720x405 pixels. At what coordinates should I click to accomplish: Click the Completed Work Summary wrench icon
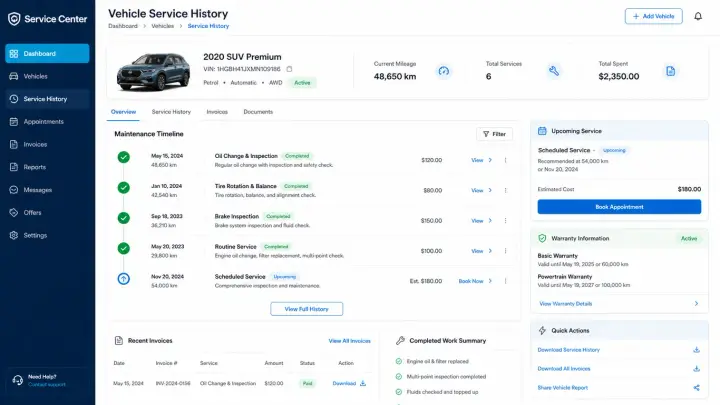pos(400,341)
